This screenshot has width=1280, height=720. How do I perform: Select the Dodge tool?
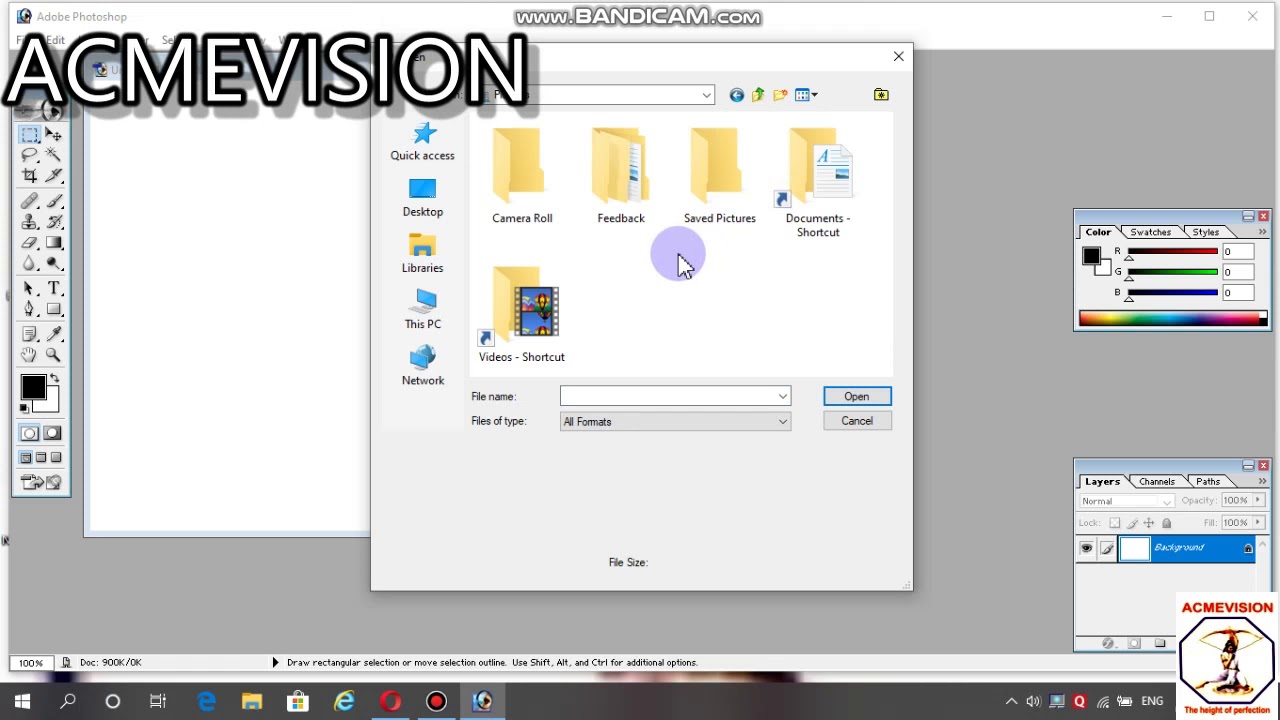pos(53,263)
